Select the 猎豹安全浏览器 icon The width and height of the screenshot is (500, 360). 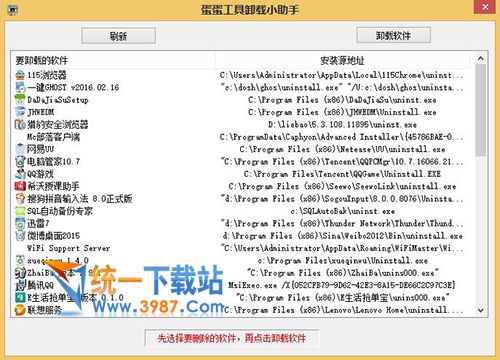pos(20,124)
